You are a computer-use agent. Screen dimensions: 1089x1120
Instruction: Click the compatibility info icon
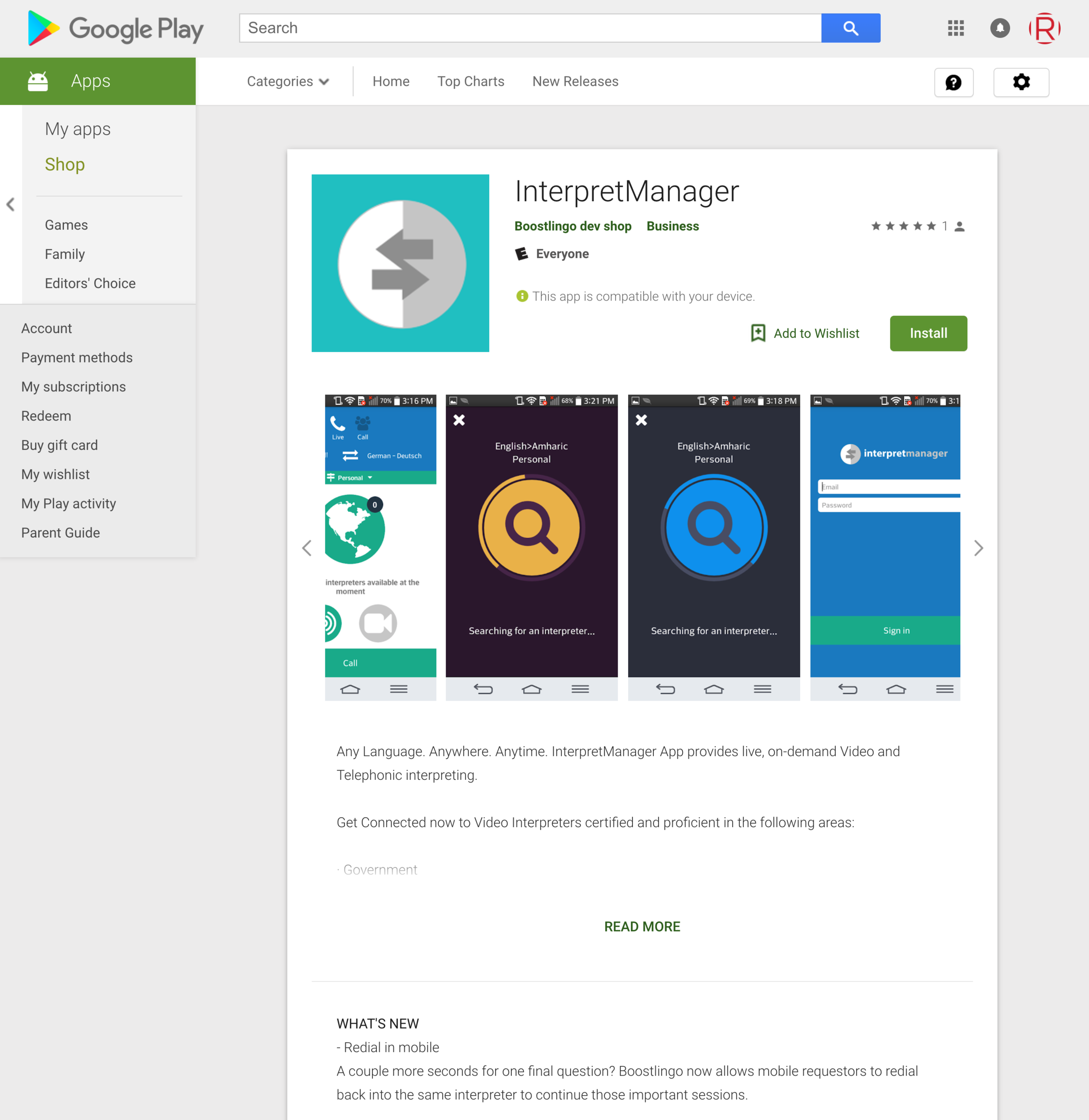pyautogui.click(x=521, y=296)
